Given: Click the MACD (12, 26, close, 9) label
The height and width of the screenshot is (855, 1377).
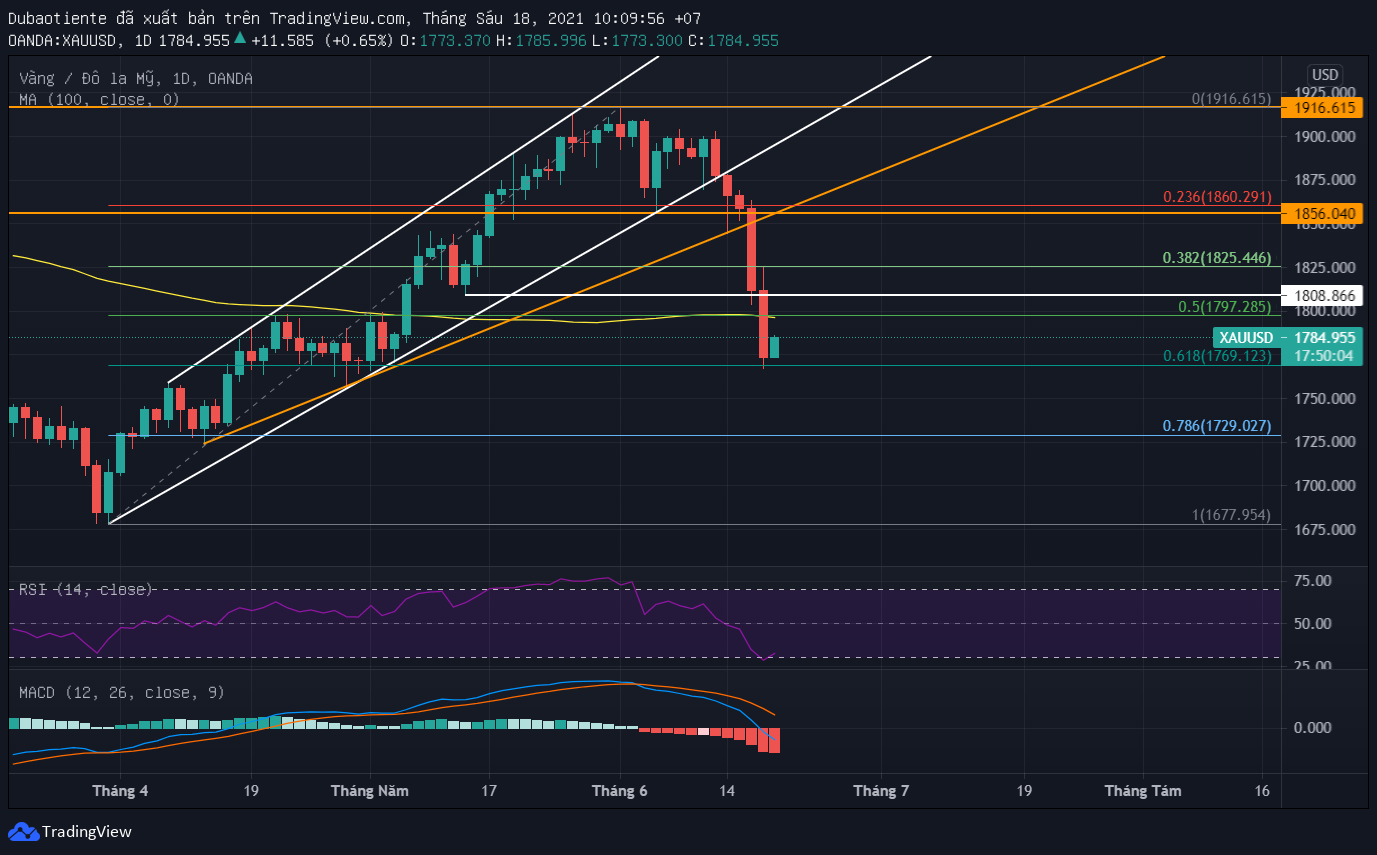Looking at the screenshot, I should point(122,692).
